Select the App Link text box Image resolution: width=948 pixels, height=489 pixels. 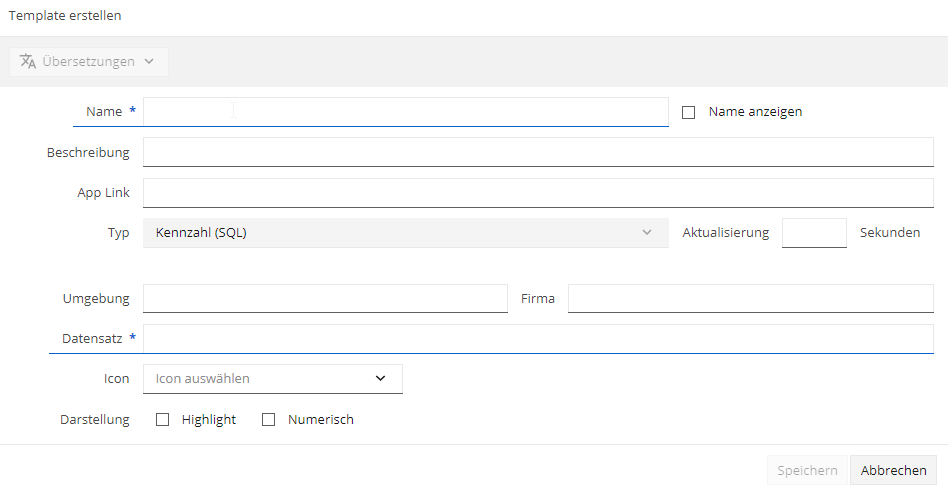point(538,193)
